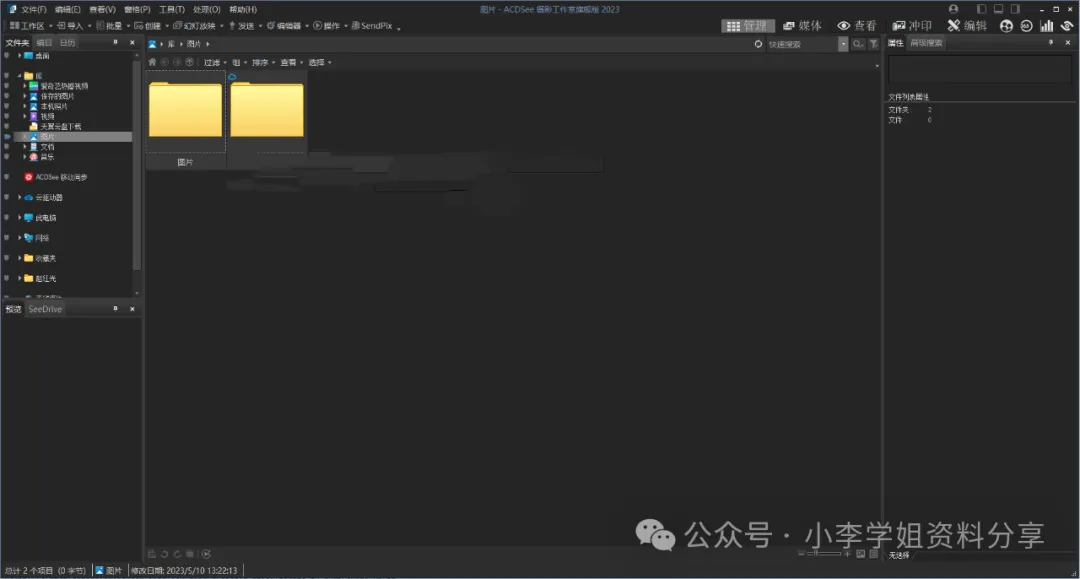Switch to the 日历 calendar tab
Screen dimensions: 1080x579
[x=67, y=42]
